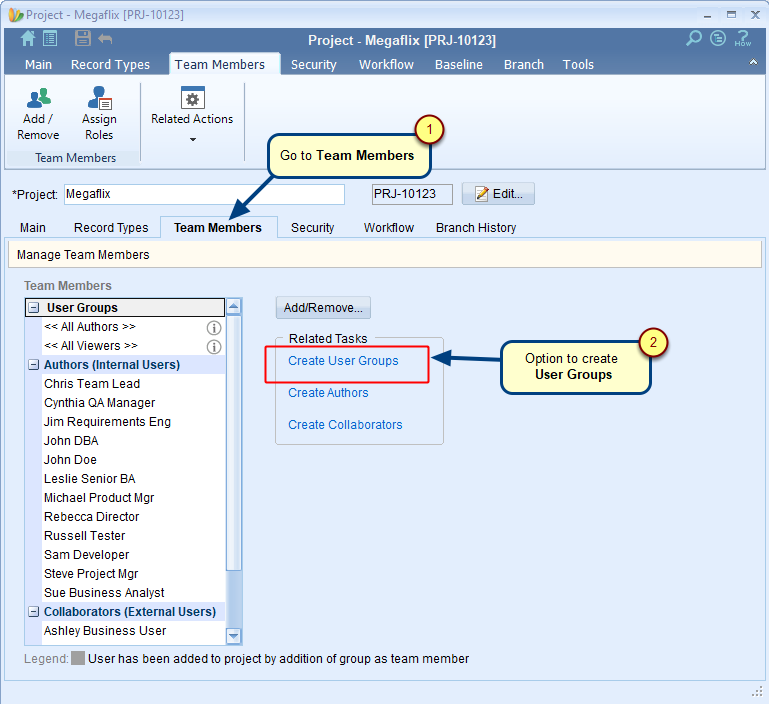The height and width of the screenshot is (704, 769).
Task: Open the Tools ribbon tab
Action: click(578, 64)
